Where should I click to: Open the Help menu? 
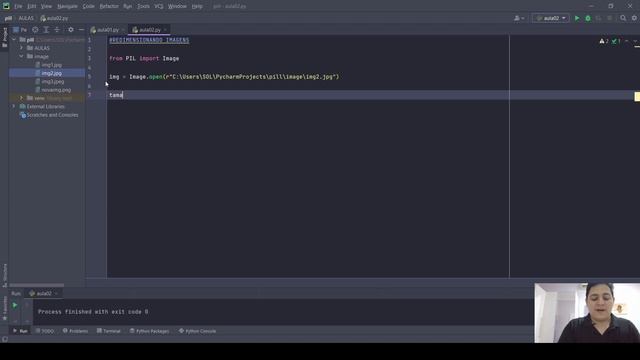[x=197, y=6]
